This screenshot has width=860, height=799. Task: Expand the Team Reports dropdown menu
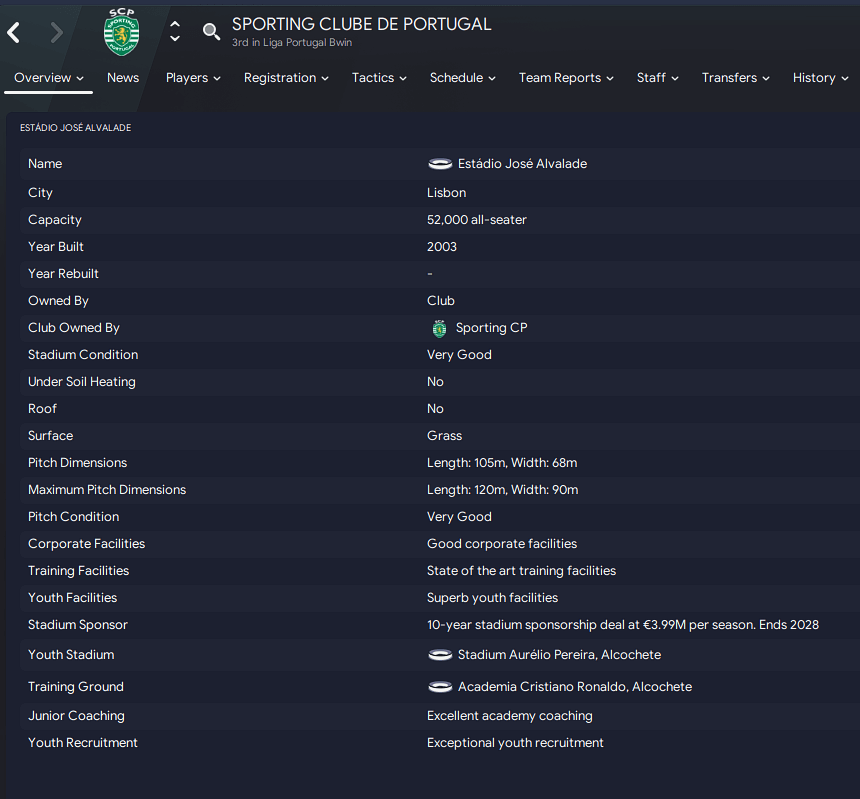(566, 78)
